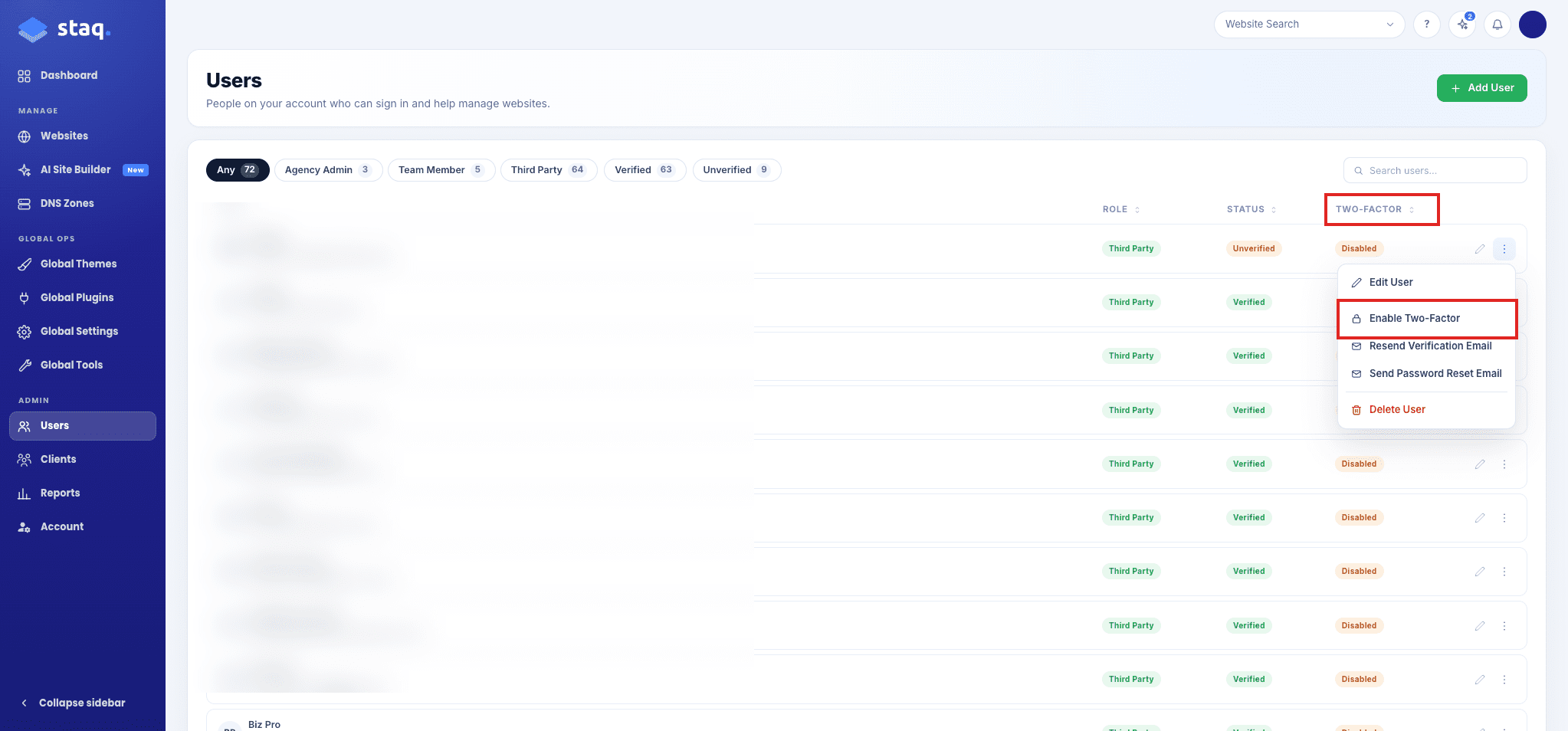Open the AI sparkle icon with badge

(x=1463, y=25)
